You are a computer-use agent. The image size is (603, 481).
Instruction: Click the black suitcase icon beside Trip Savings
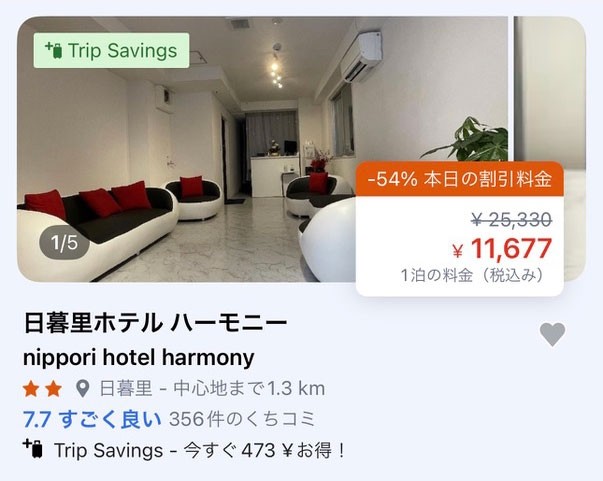(33, 449)
